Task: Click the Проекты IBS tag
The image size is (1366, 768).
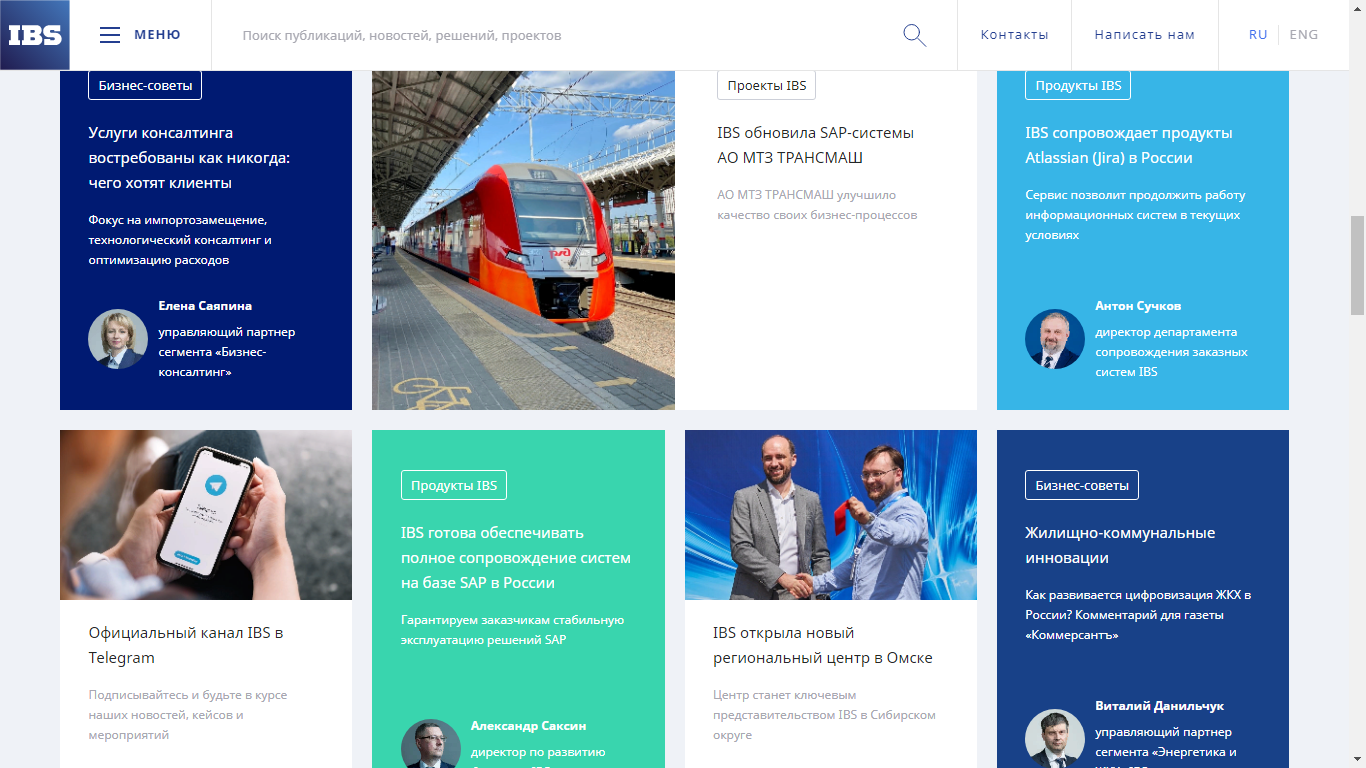Action: [x=766, y=86]
